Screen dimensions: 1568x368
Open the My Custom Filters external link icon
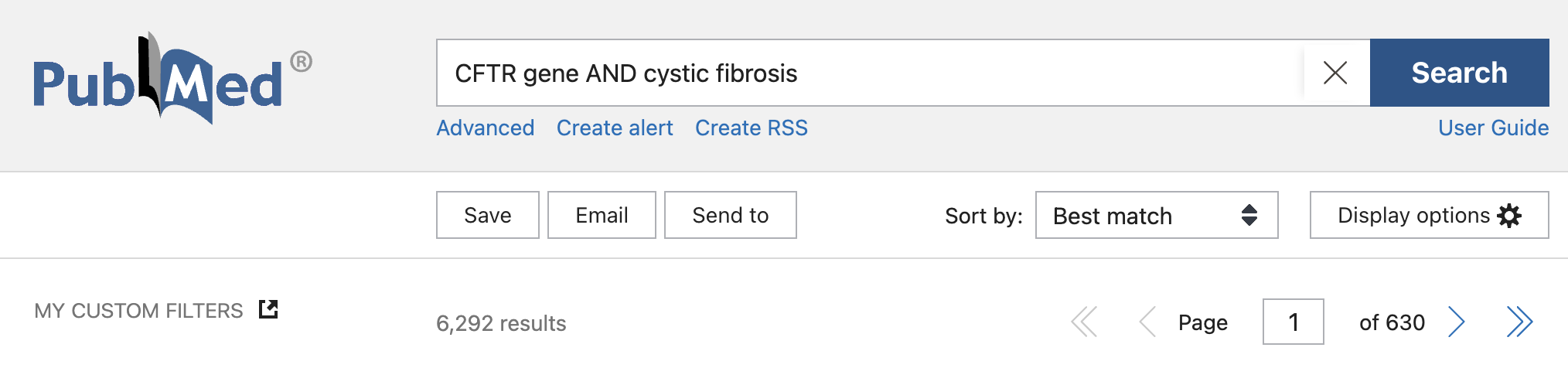[268, 309]
